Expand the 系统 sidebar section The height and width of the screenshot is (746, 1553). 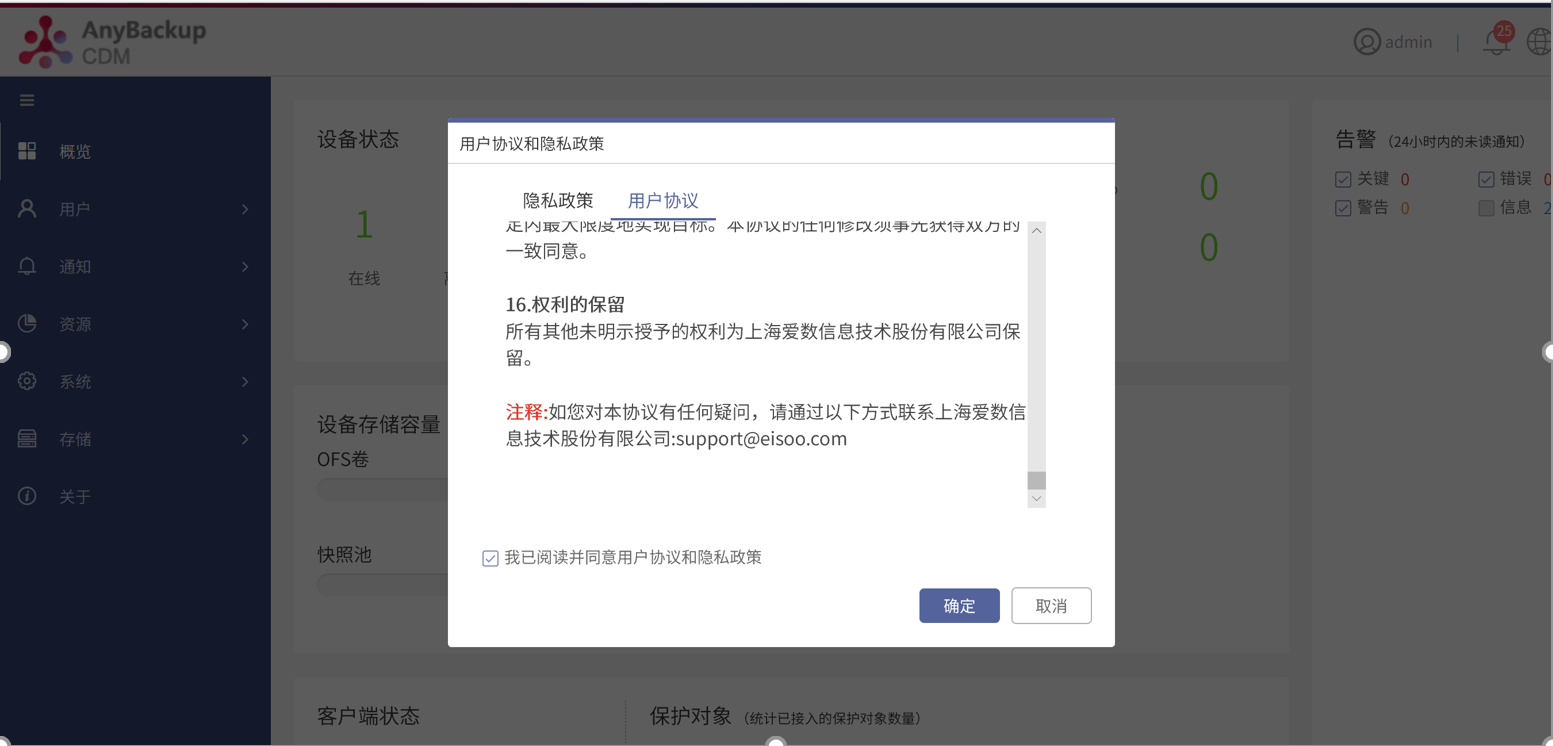245,381
